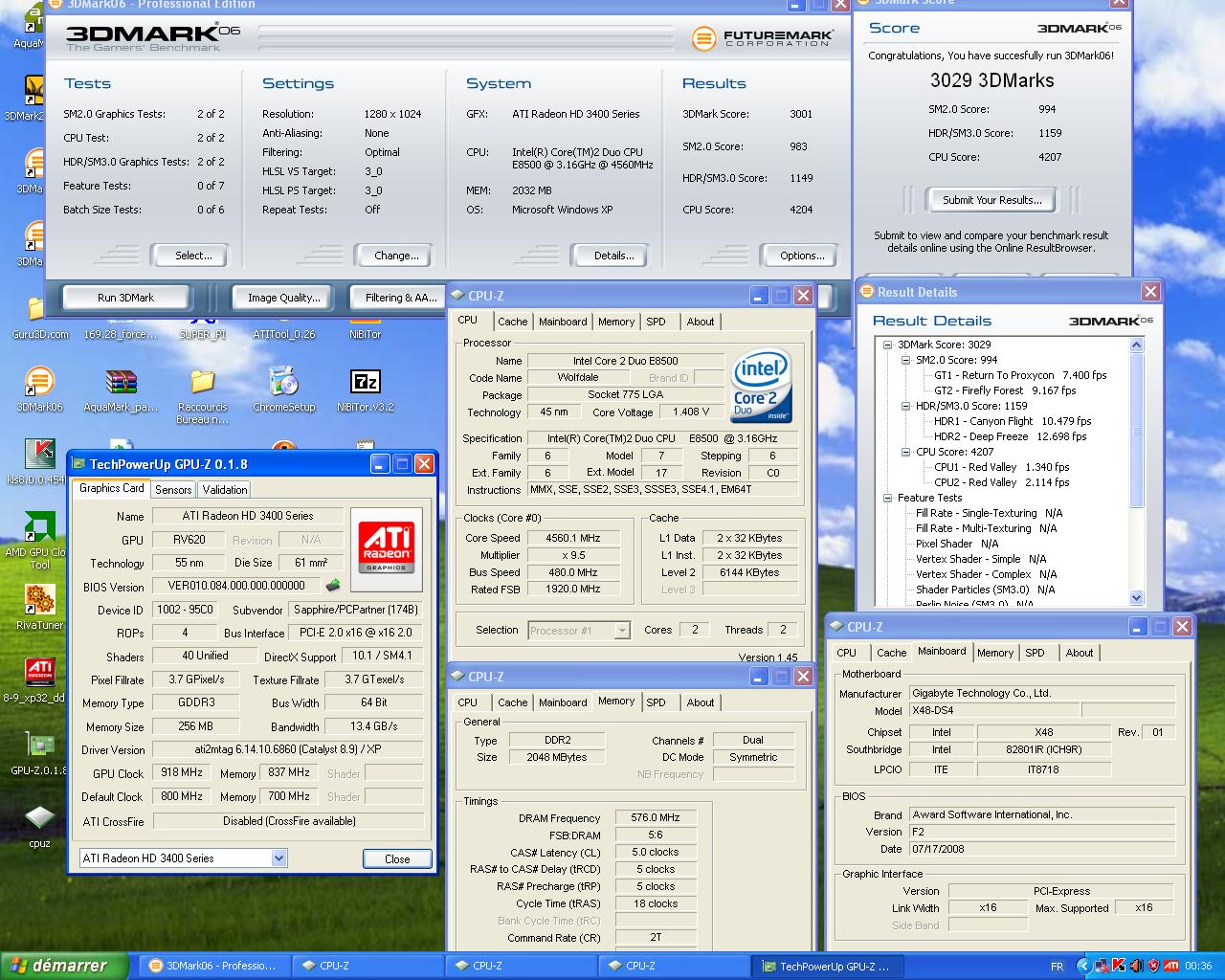Select HDR1 - Canyon Flight result row
The image size is (1225, 980).
(x=1013, y=421)
